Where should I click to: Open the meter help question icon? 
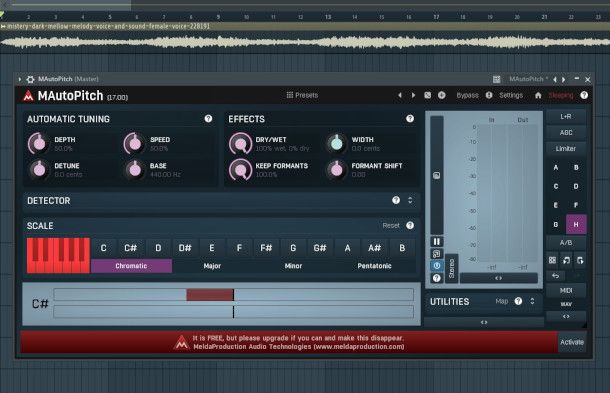[436, 278]
